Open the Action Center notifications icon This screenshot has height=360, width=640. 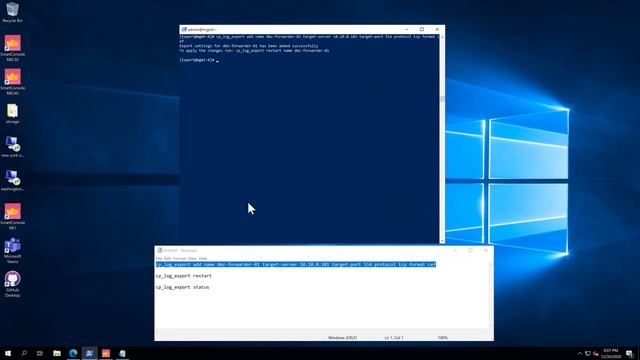(630, 353)
